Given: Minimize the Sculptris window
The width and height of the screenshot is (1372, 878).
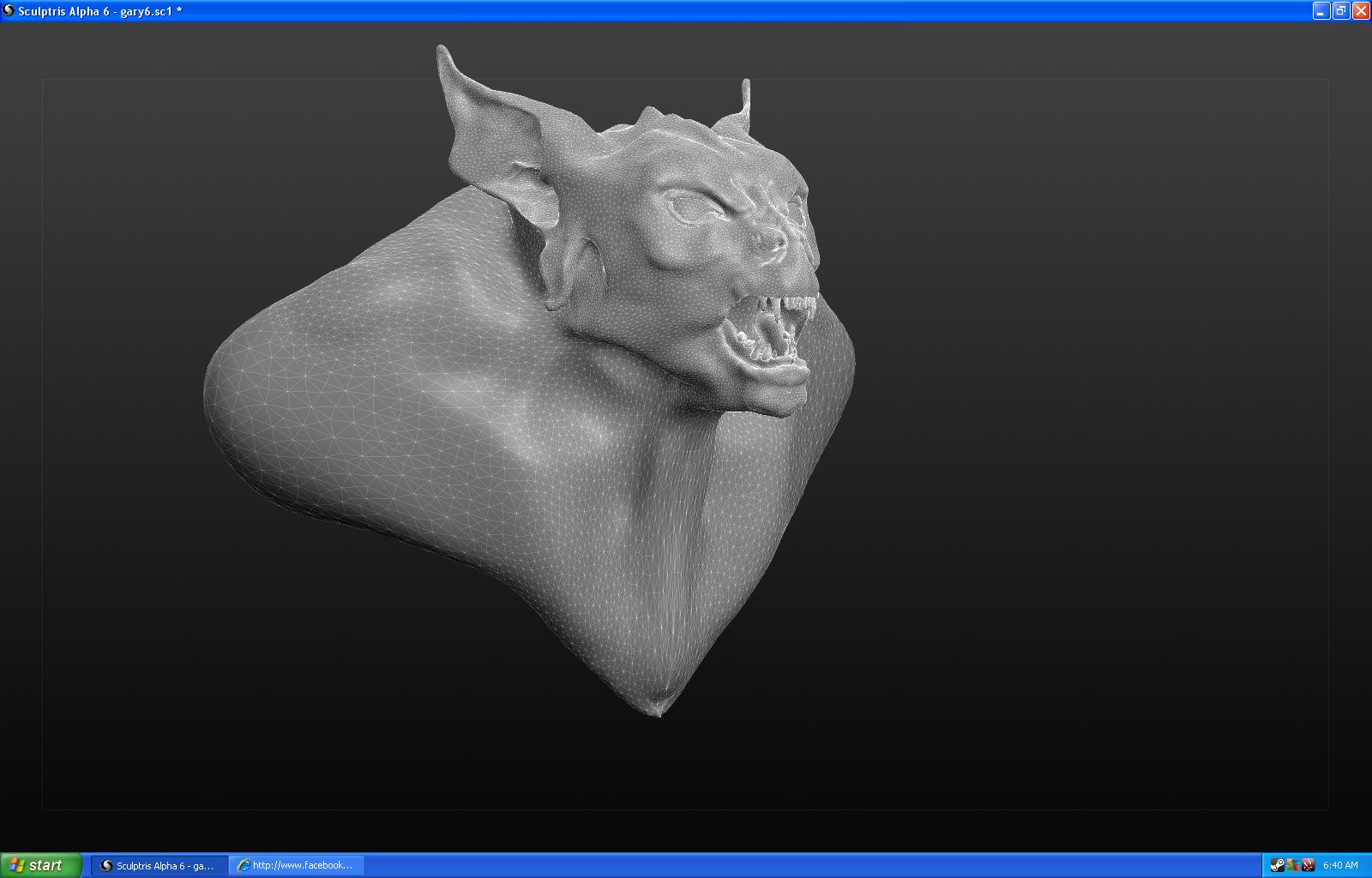Looking at the screenshot, I should click(1321, 10).
